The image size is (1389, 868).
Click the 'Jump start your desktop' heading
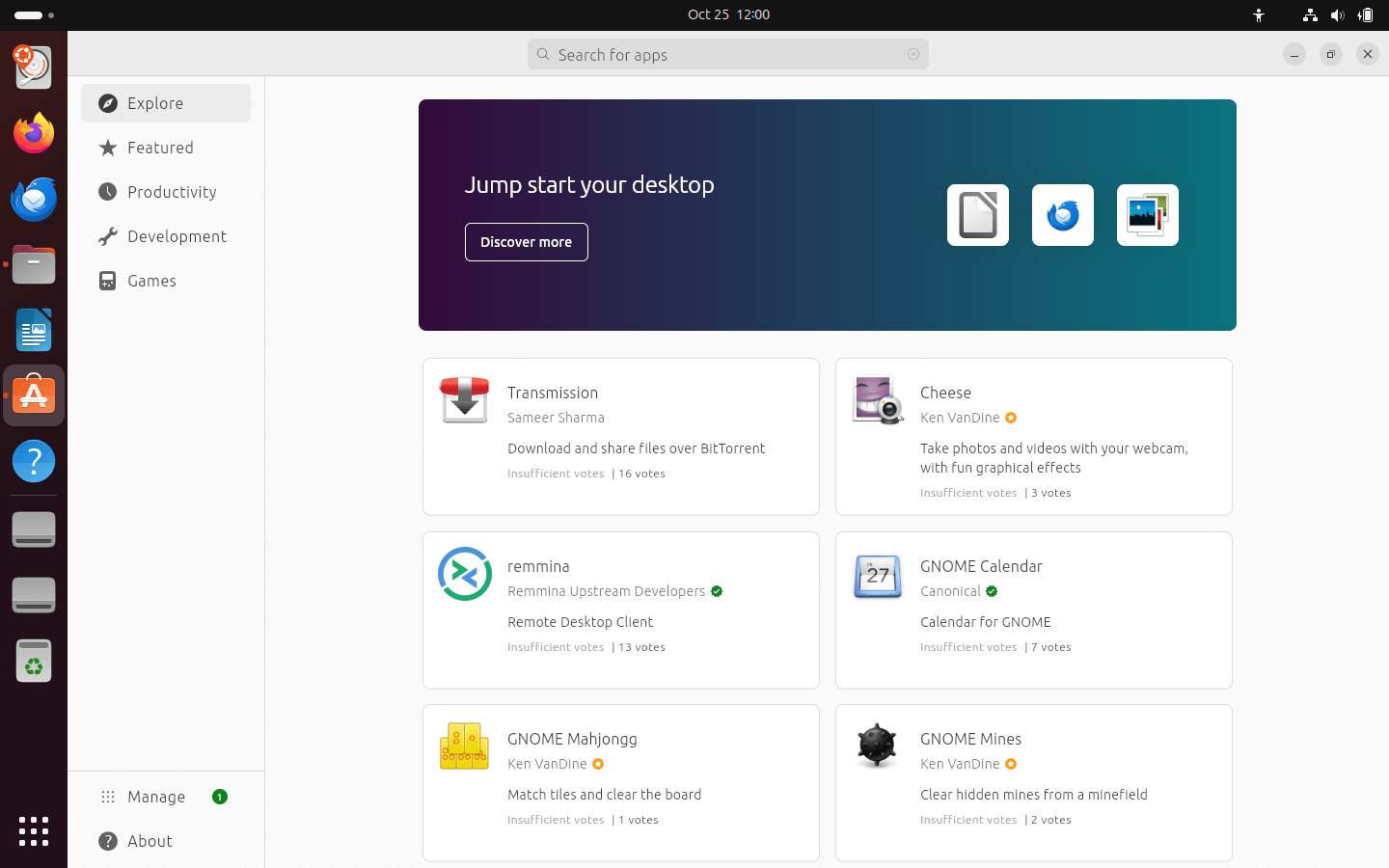589,184
